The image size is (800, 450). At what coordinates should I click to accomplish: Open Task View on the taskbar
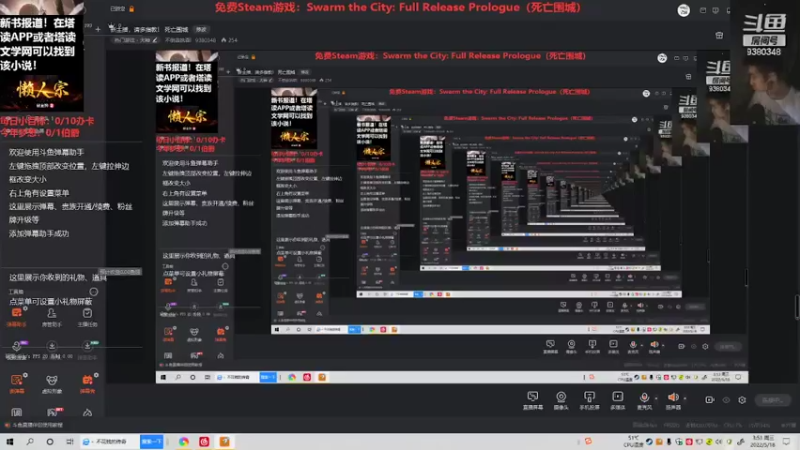pos(69,442)
